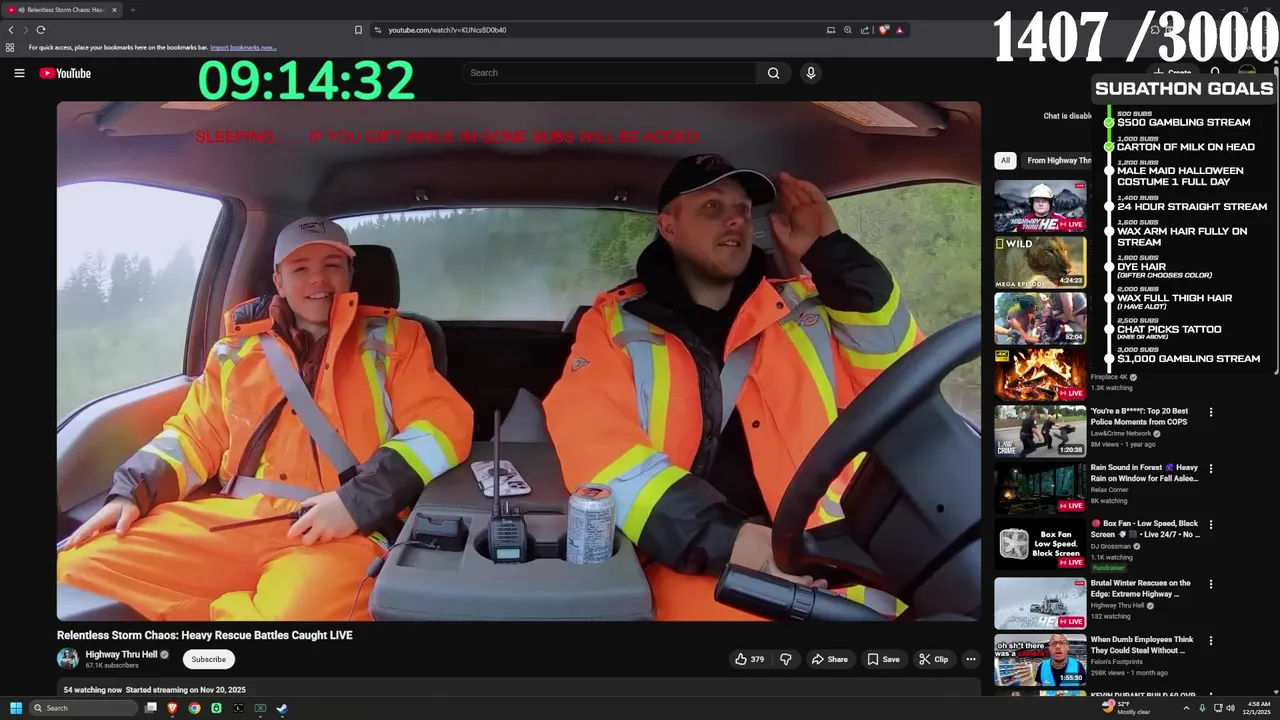Open the Box Fan Low Speed thumbnail
The image size is (1280, 720).
click(x=1040, y=544)
